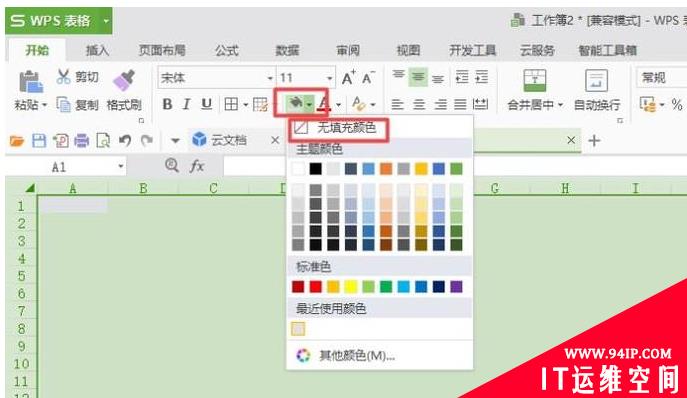Decrease font size with A- icon
687x398 pixels.
[x=368, y=78]
